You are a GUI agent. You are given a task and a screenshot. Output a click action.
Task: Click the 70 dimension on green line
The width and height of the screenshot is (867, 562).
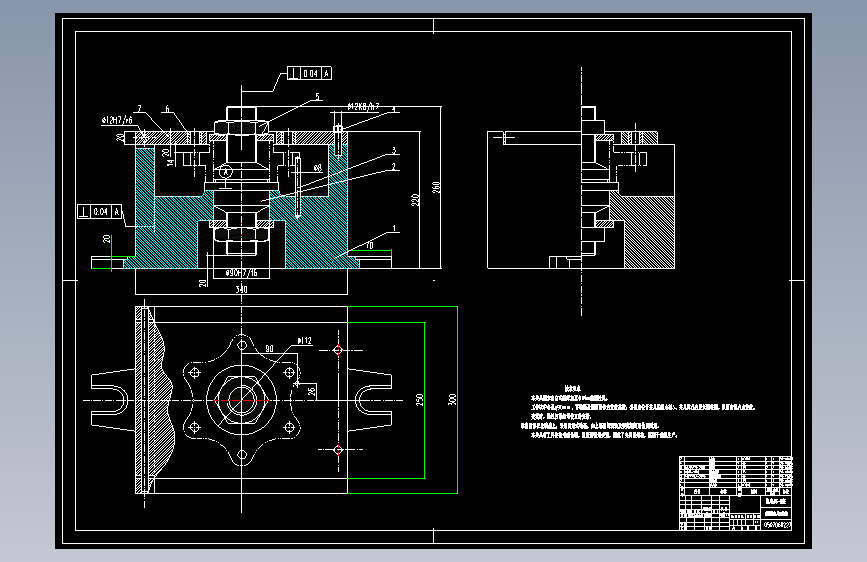(369, 245)
